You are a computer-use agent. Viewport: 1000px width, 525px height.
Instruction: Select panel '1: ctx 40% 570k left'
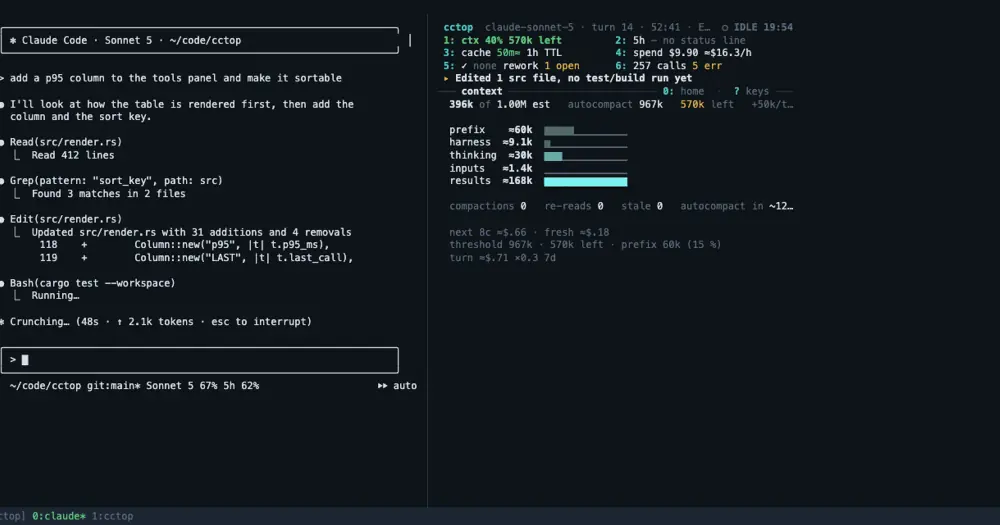click(x=503, y=40)
